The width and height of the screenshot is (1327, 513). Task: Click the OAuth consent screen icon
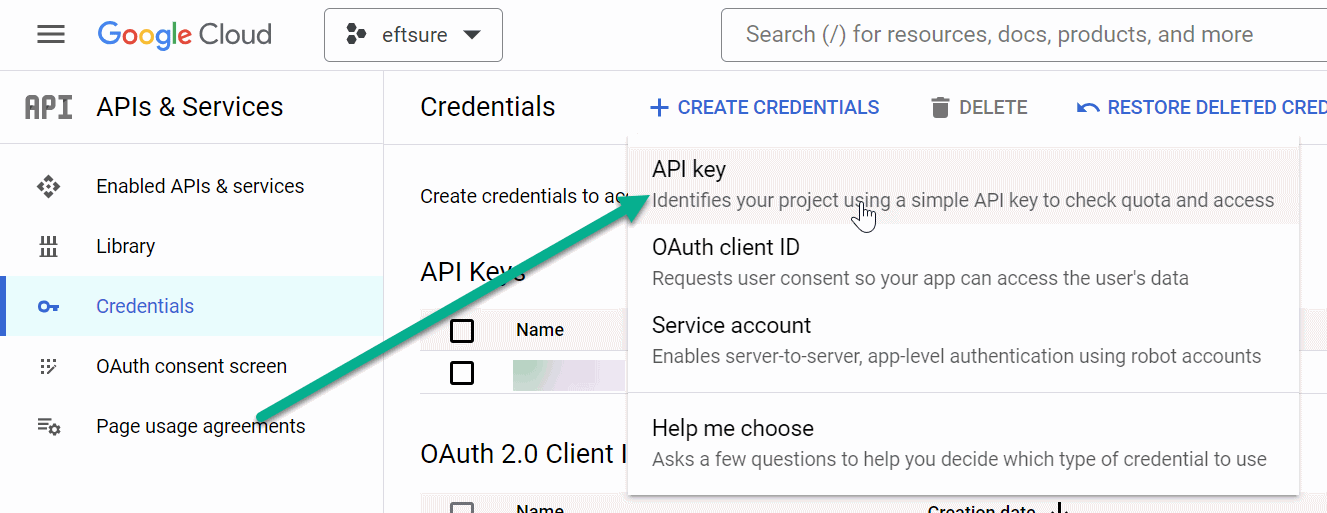(48, 366)
